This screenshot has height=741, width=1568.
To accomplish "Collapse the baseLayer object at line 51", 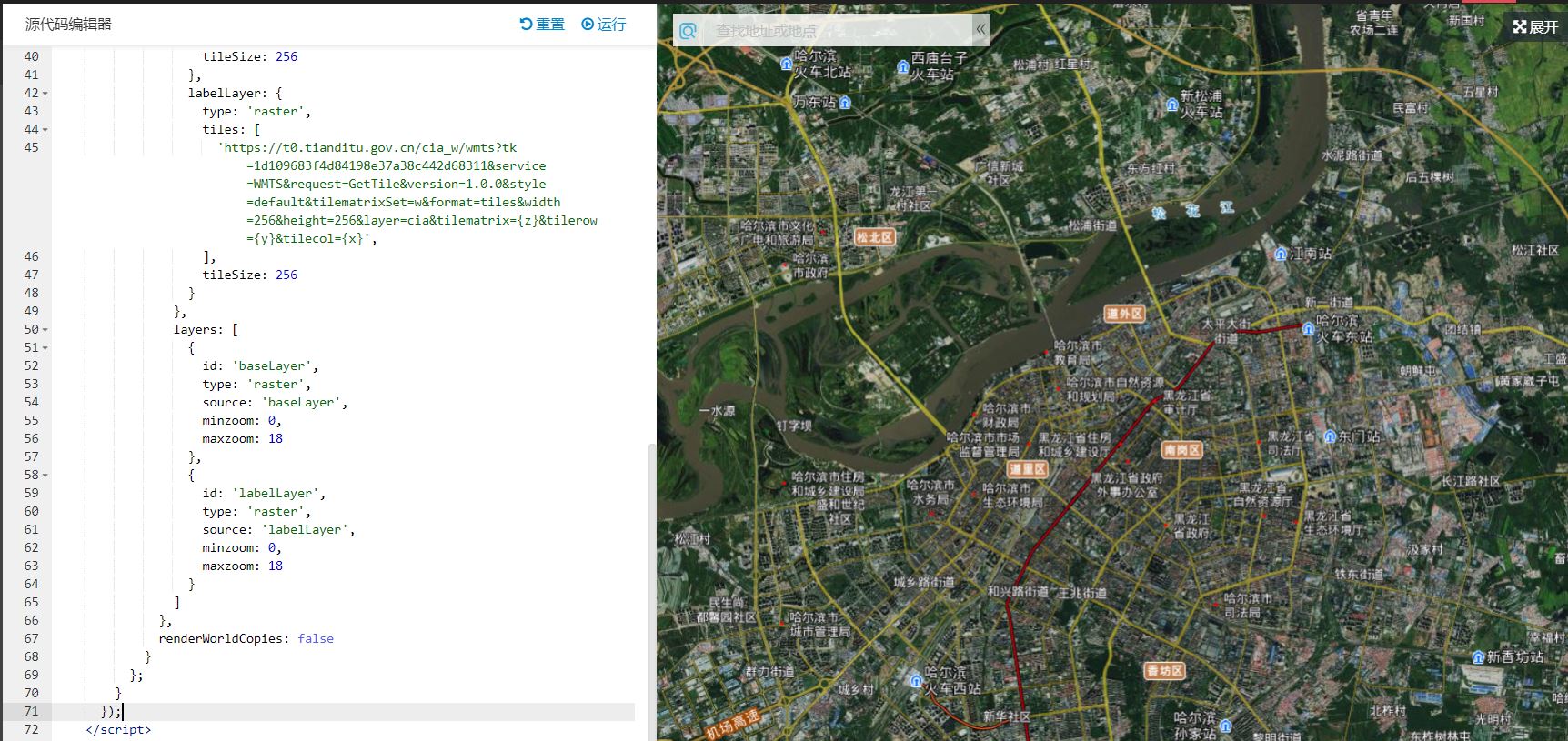I will click(x=45, y=348).
